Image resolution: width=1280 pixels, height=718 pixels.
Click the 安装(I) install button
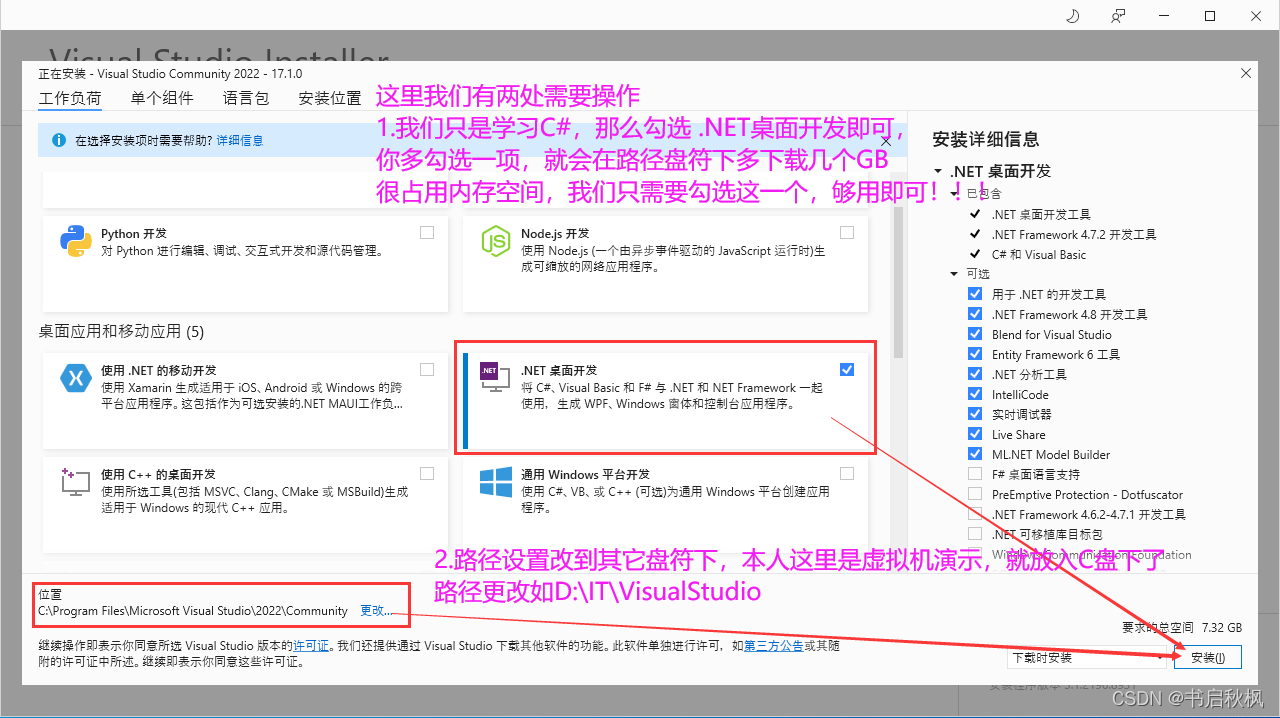coord(1208,657)
